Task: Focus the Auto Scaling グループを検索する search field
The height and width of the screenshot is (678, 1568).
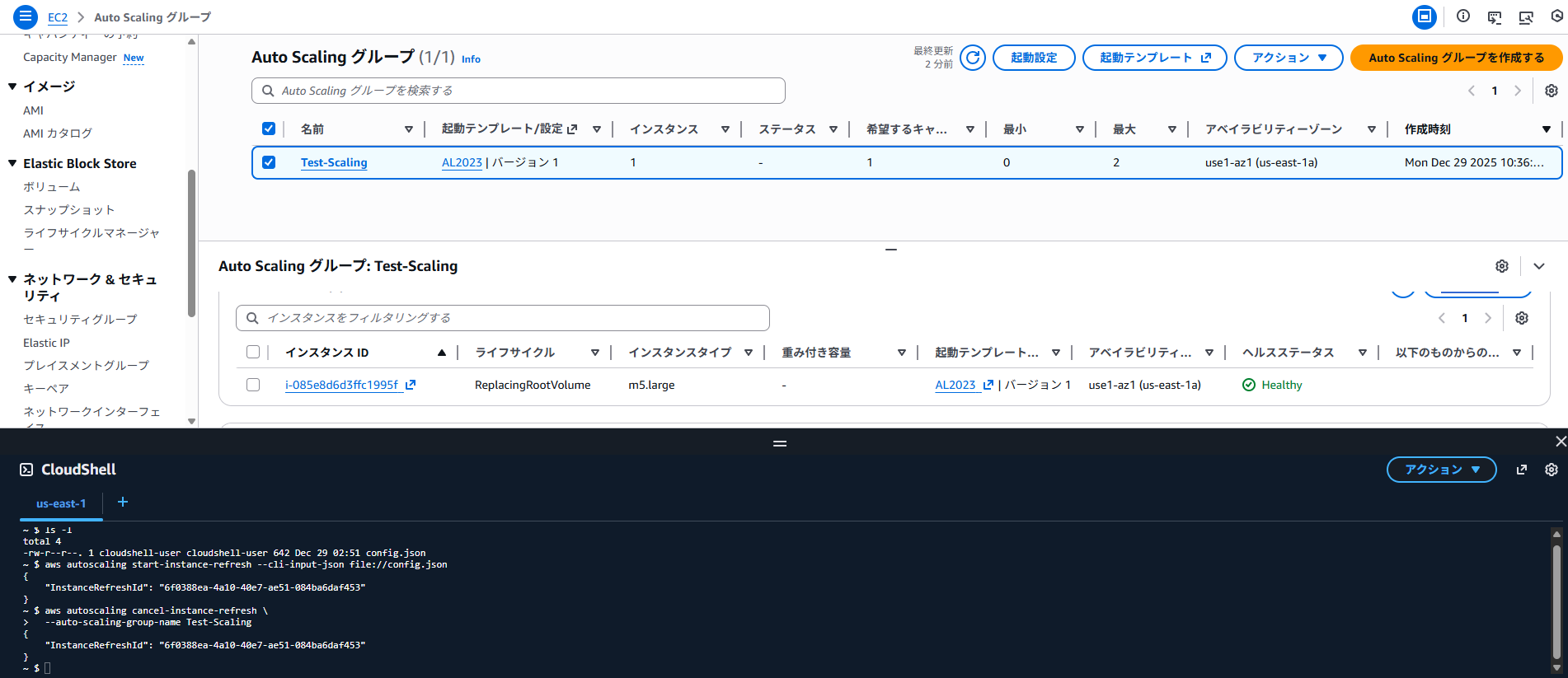Action: click(x=519, y=91)
